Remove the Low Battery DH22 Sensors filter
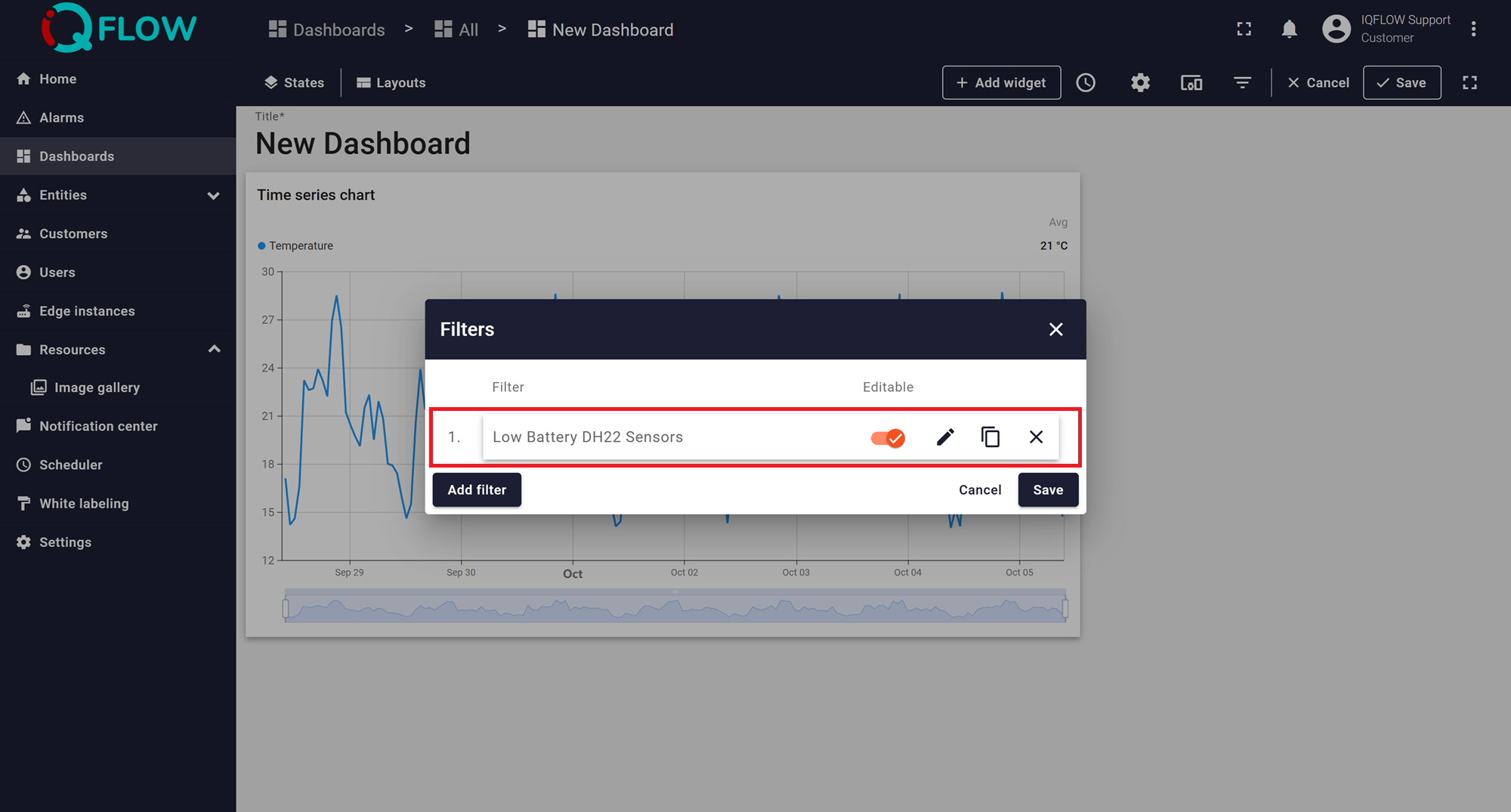The height and width of the screenshot is (812, 1511). pos(1036,437)
